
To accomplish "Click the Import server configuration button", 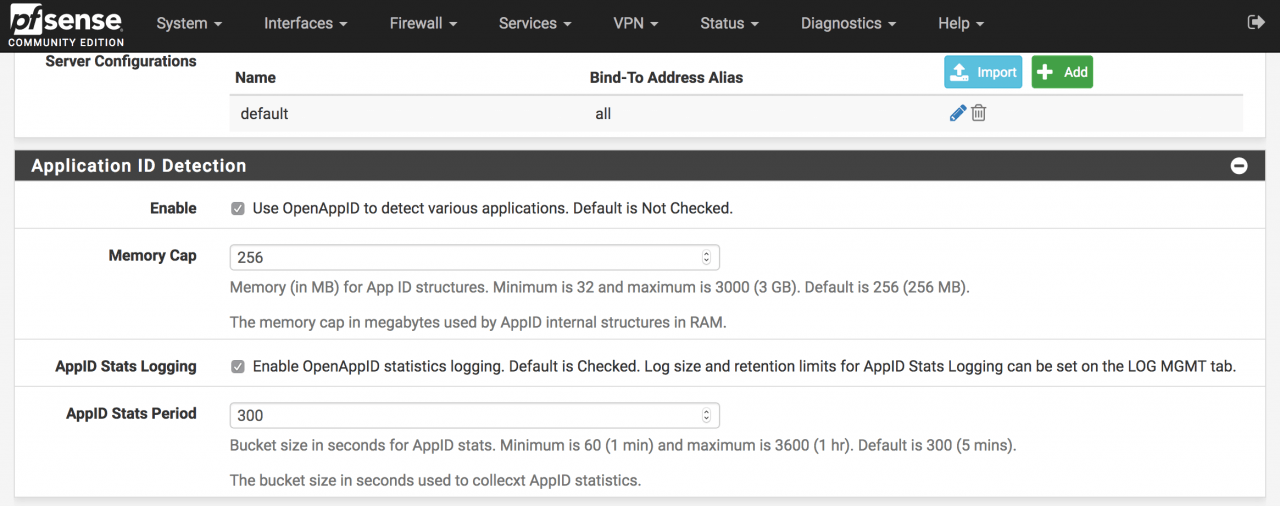I will [983, 72].
